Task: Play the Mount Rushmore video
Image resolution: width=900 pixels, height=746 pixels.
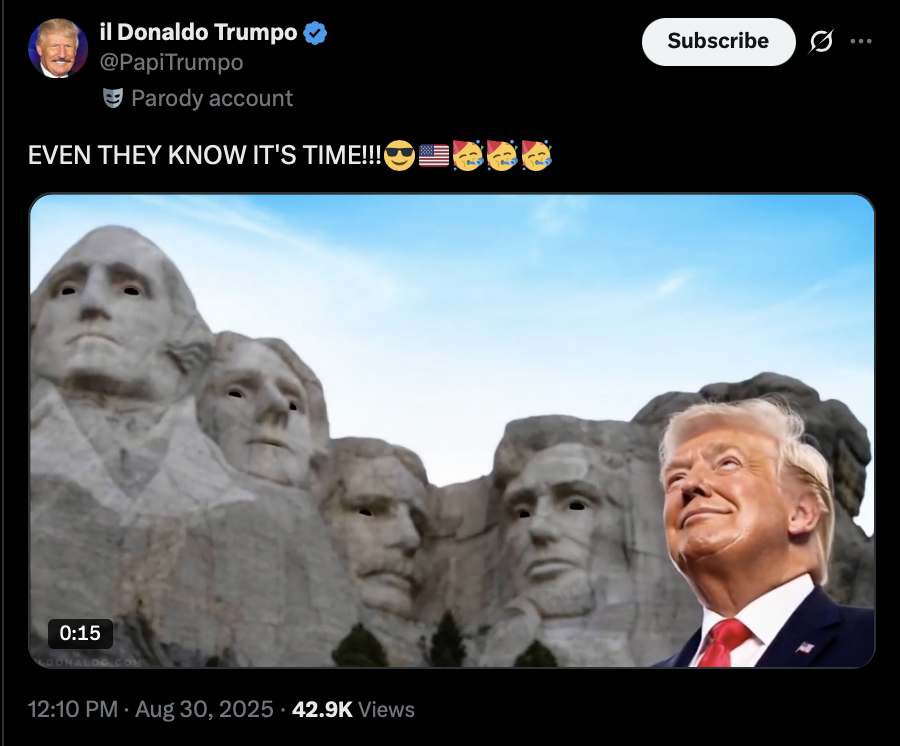Action: click(452, 430)
